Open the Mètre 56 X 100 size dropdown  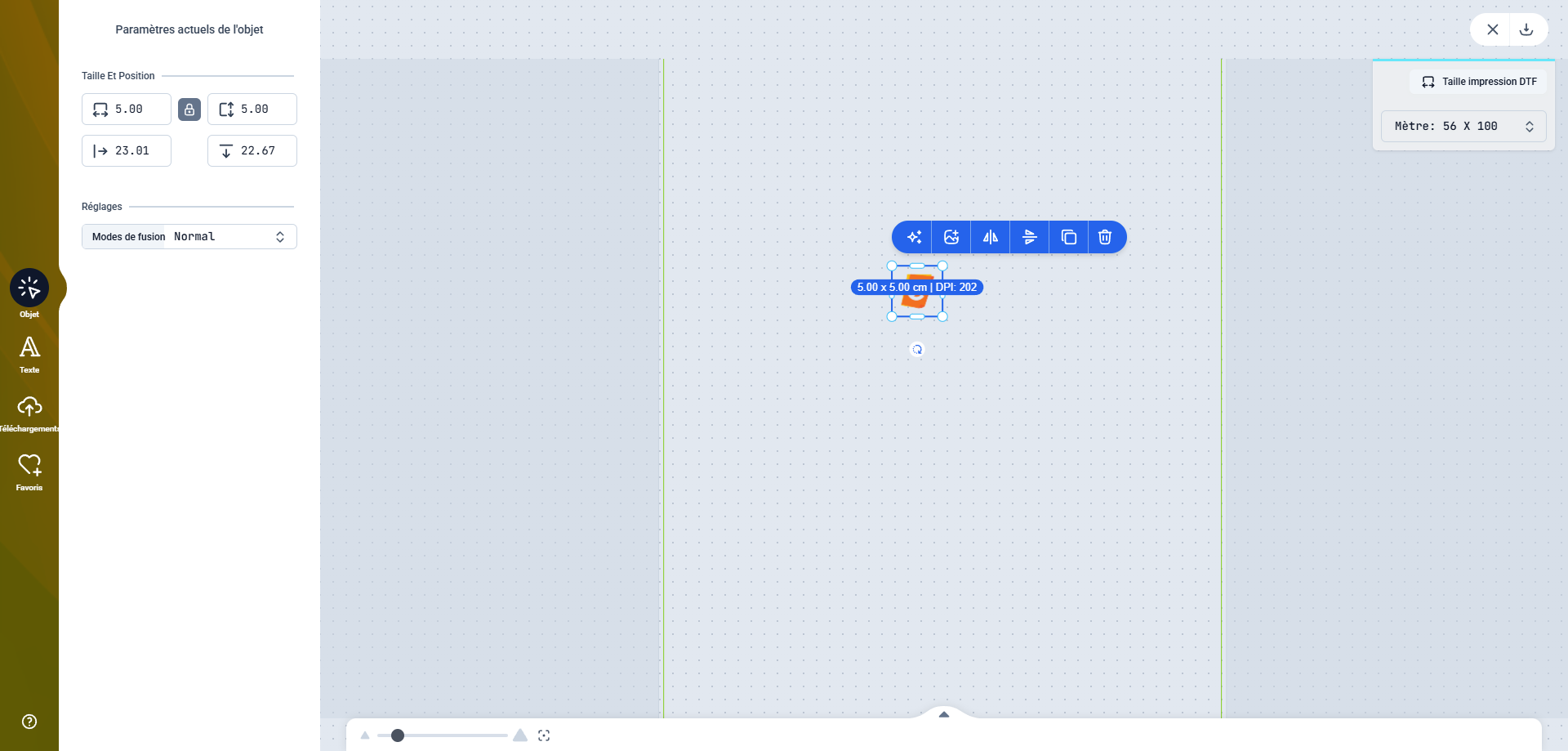1463,127
